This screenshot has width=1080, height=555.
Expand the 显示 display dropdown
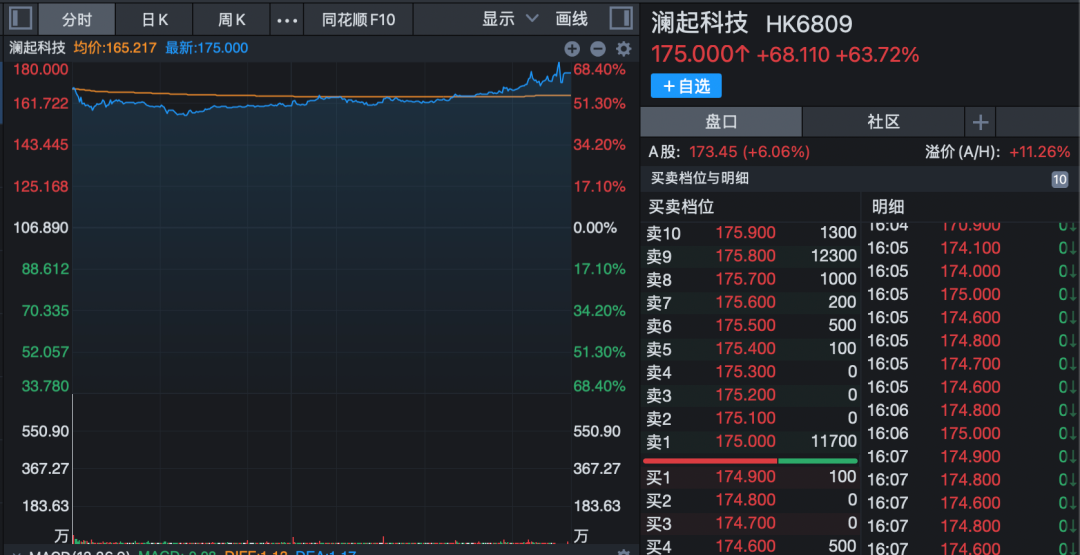[x=510, y=19]
